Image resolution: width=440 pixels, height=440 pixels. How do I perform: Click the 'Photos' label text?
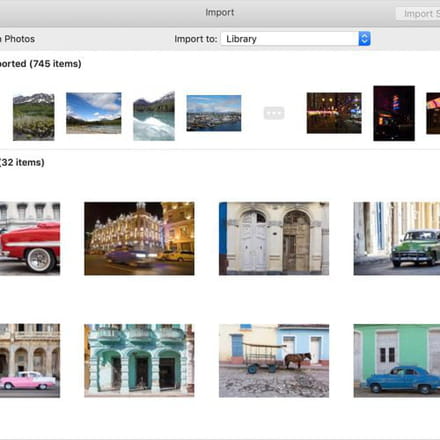point(20,39)
